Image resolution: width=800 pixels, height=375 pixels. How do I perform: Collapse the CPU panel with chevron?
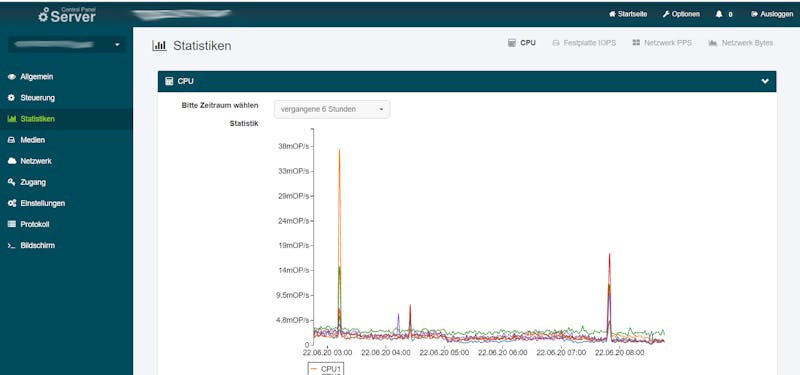(765, 81)
